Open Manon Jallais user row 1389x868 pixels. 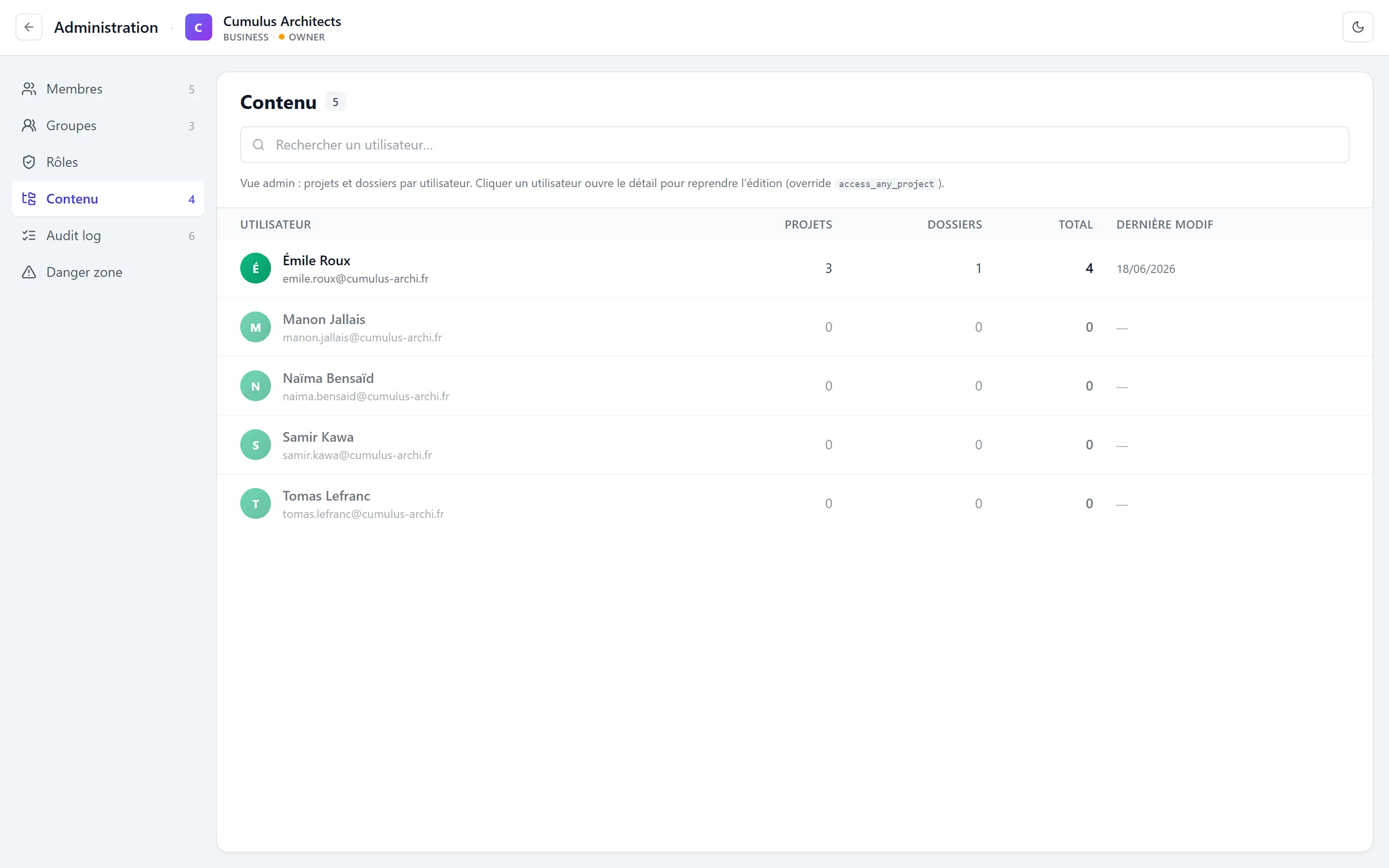tap(794, 327)
